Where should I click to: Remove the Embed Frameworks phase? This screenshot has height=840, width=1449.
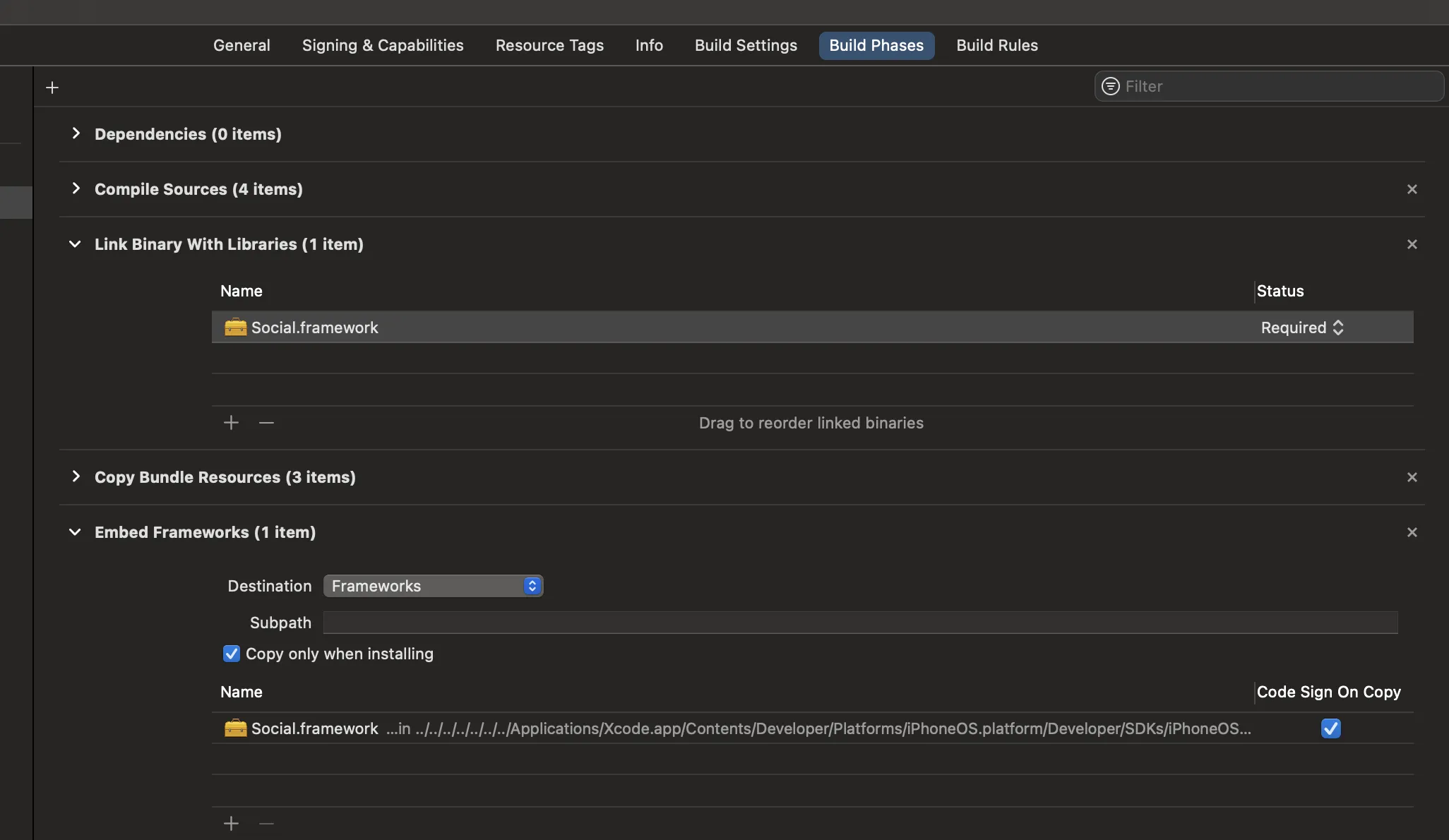pos(1412,532)
